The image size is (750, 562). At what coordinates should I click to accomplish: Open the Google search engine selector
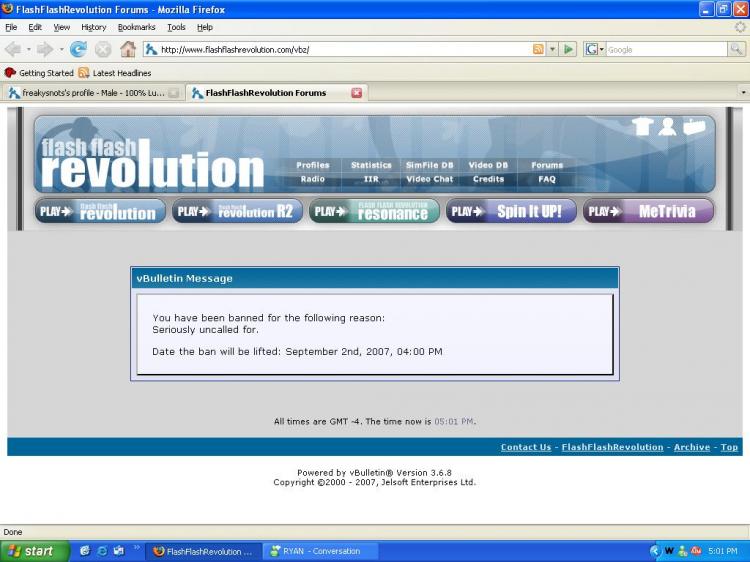pos(595,49)
